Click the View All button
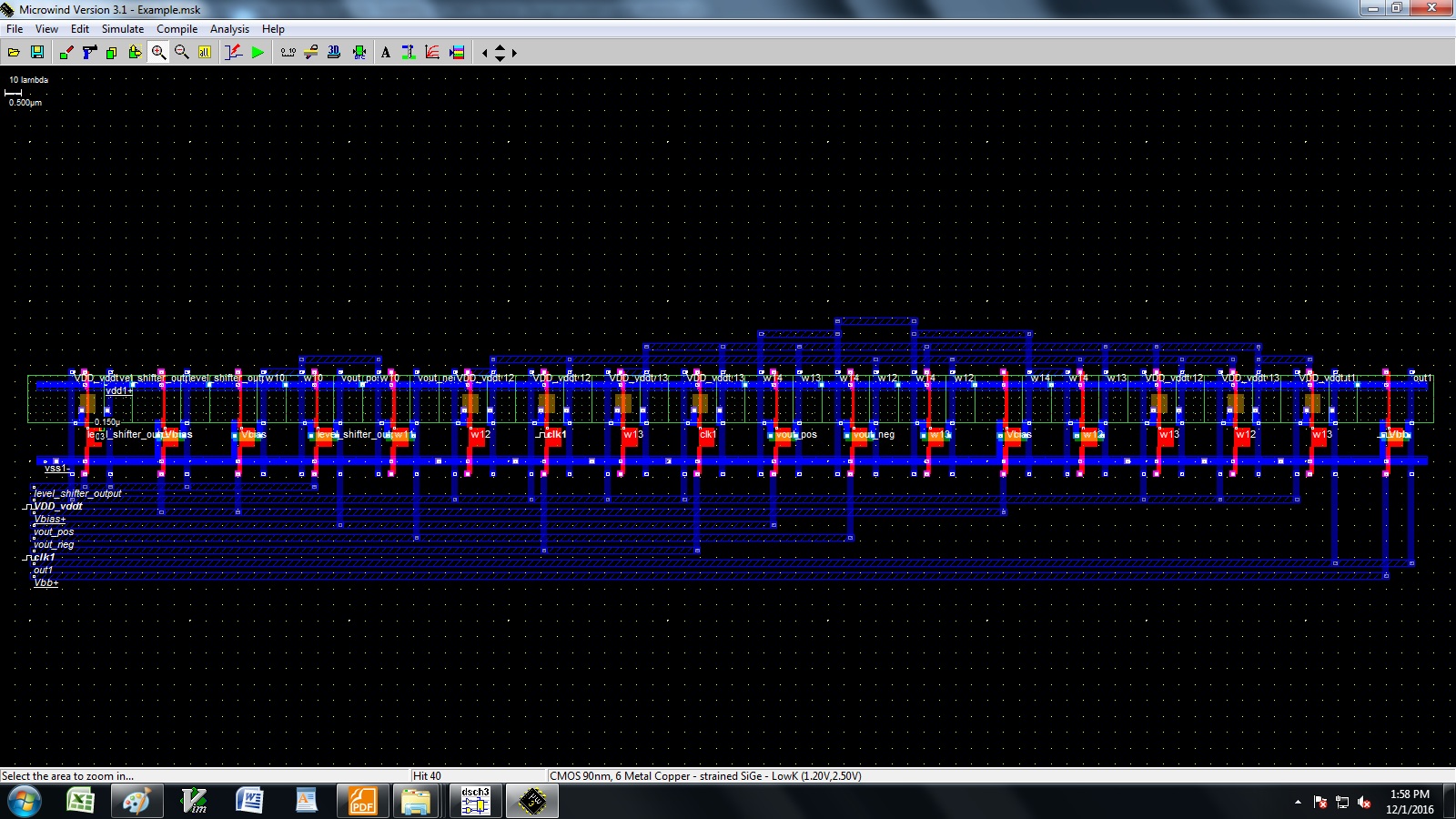Viewport: 1456px width, 819px height. pos(205,53)
